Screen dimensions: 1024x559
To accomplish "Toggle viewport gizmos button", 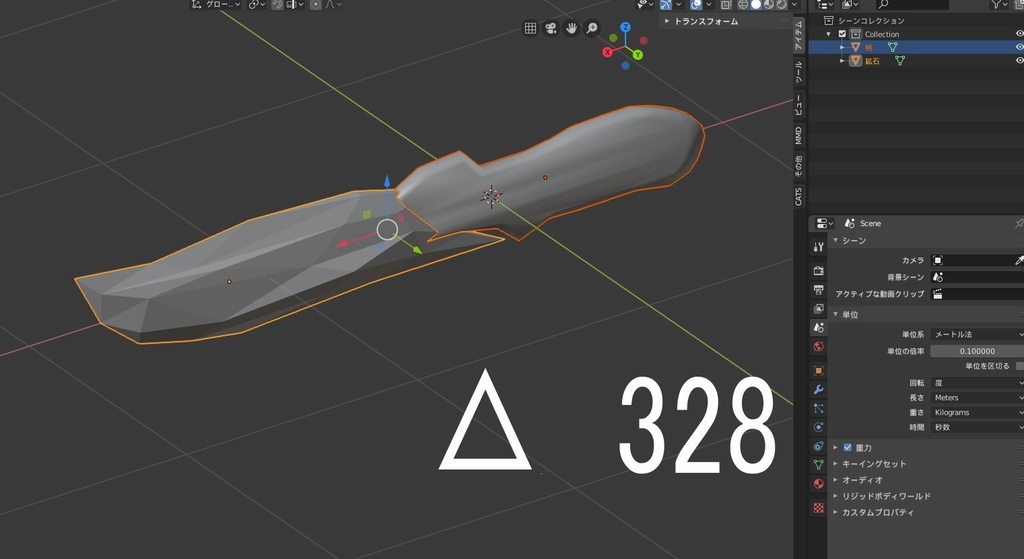I will pyautogui.click(x=665, y=5).
